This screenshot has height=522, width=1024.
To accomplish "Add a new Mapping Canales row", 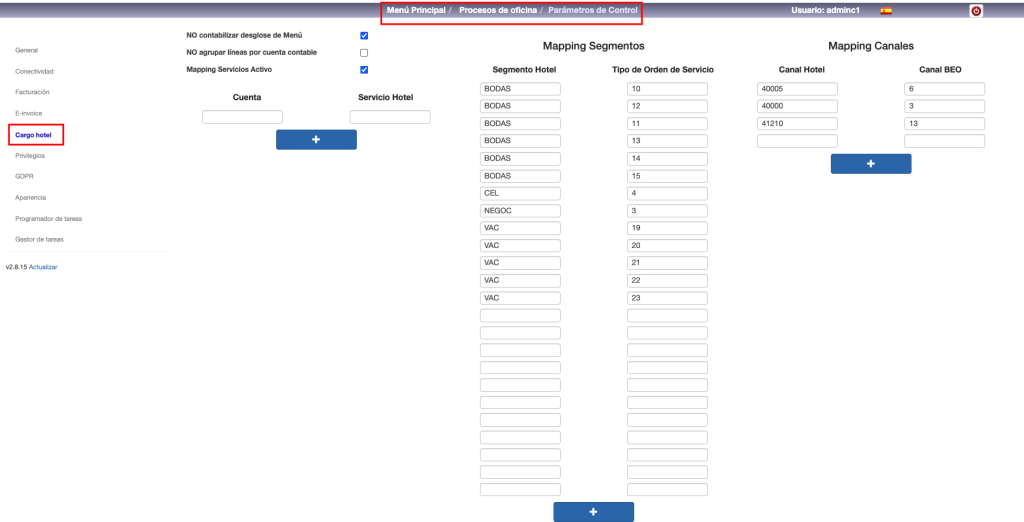I will (870, 164).
